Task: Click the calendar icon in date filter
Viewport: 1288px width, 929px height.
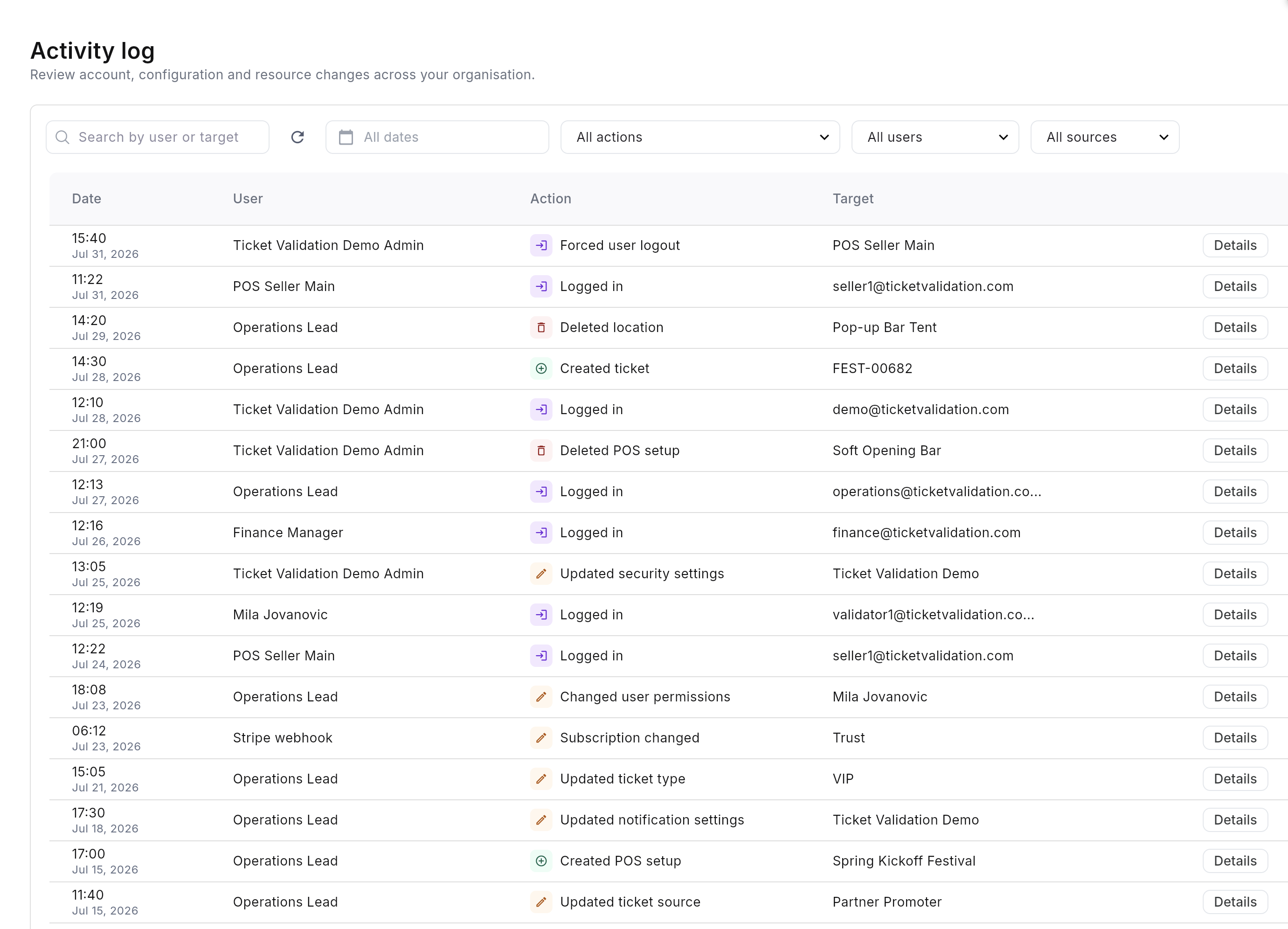Action: (x=346, y=138)
